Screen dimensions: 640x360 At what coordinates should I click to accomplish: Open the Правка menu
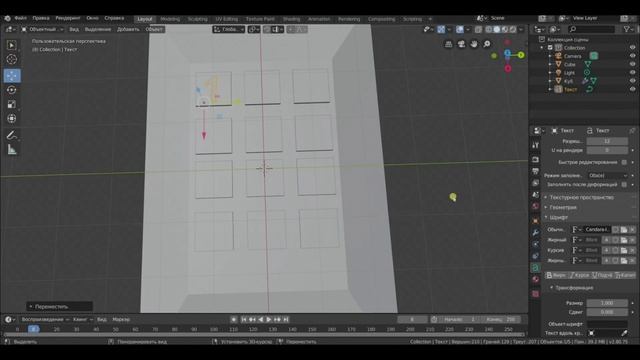point(41,18)
